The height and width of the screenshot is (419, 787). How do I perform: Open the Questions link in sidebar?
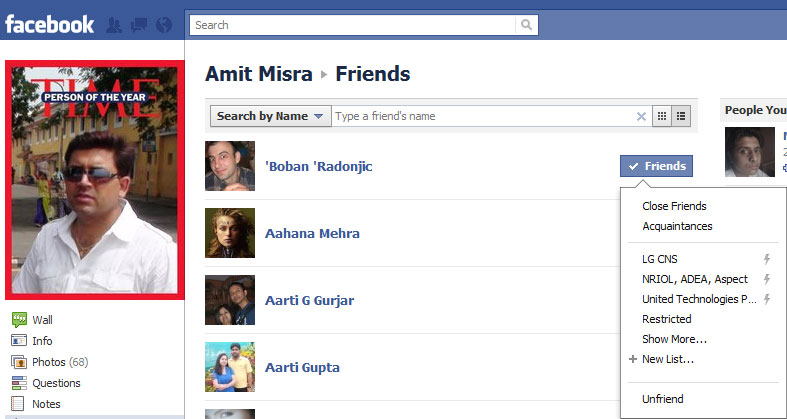(x=56, y=383)
